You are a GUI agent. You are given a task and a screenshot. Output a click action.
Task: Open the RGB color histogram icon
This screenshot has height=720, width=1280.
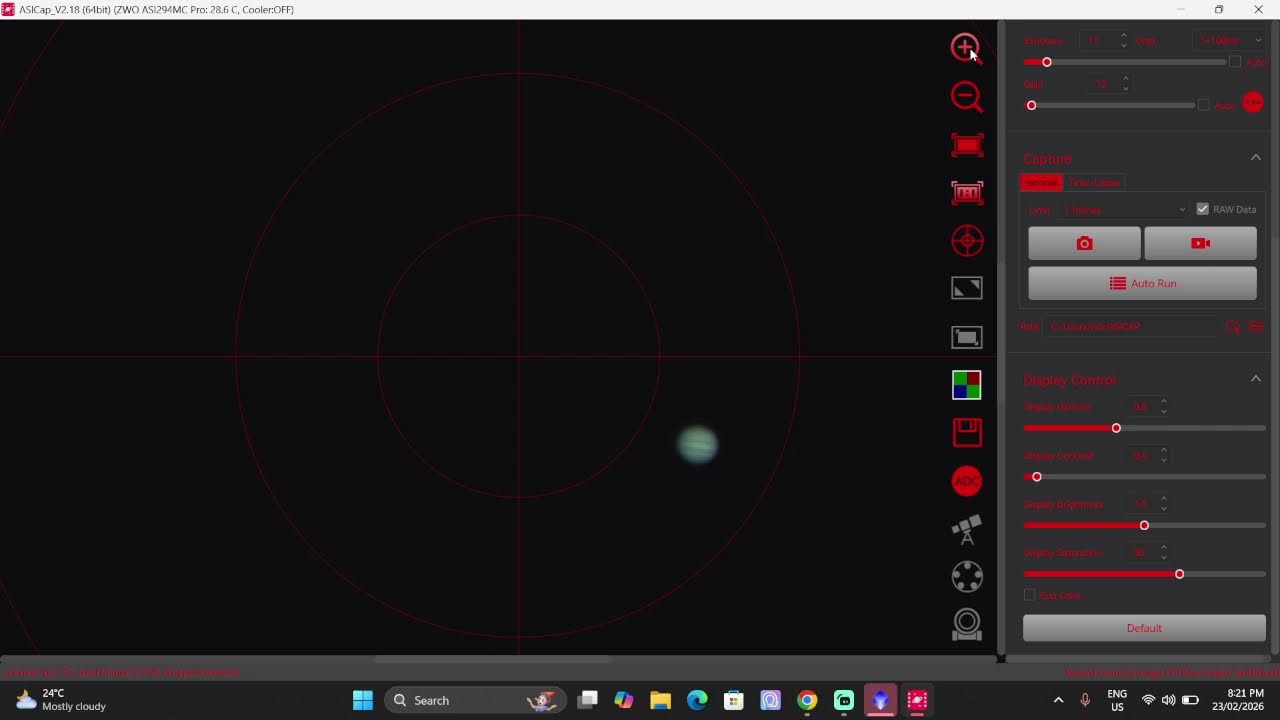pos(967,385)
